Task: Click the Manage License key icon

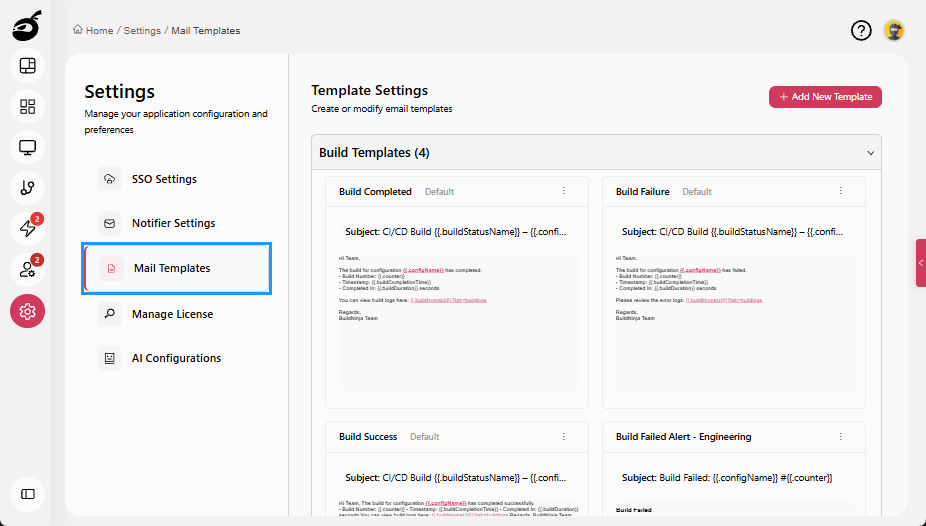Action: (109, 314)
